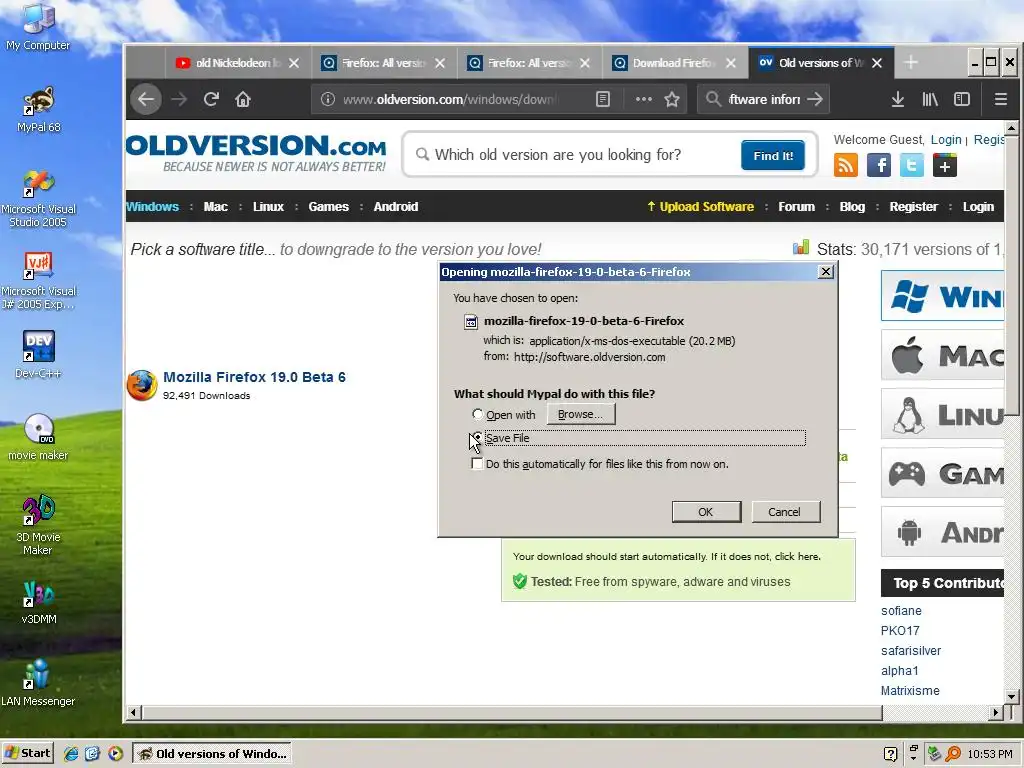Click Browse button next to Open with
The height and width of the screenshot is (768, 1024).
point(581,414)
